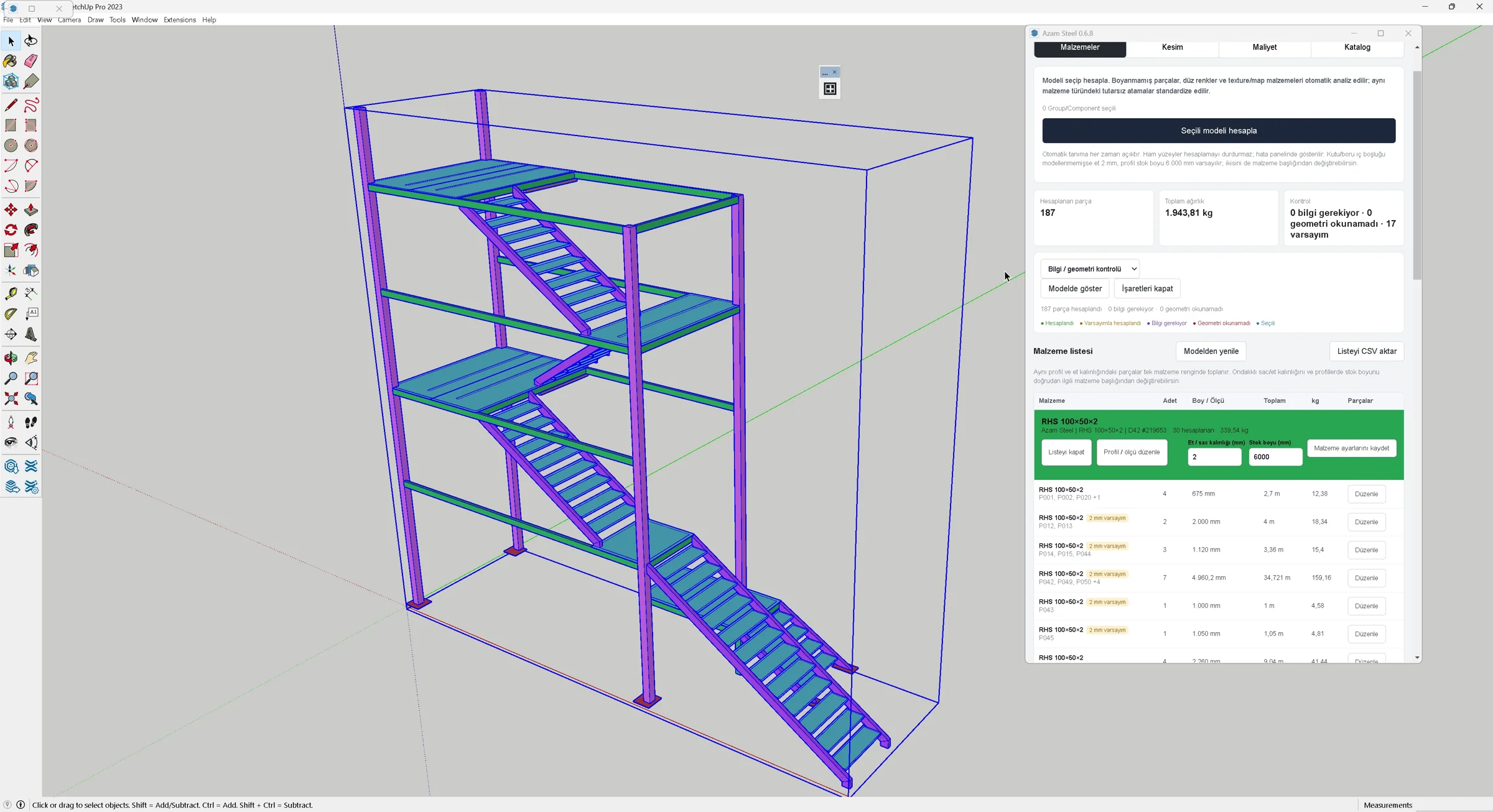Toggle markers with İşaretleri kapat
Image resolution: width=1493 pixels, height=812 pixels.
point(1147,288)
